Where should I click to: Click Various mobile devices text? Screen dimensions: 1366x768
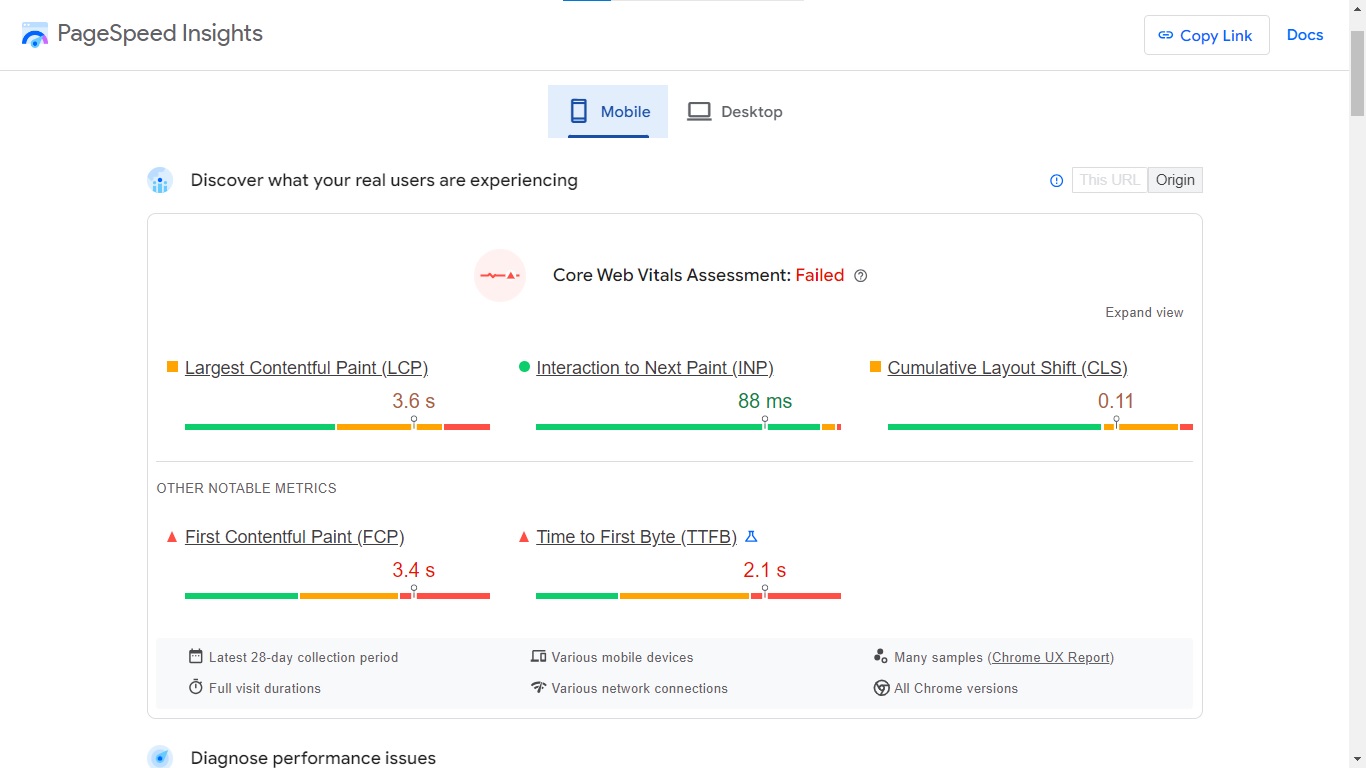(622, 657)
